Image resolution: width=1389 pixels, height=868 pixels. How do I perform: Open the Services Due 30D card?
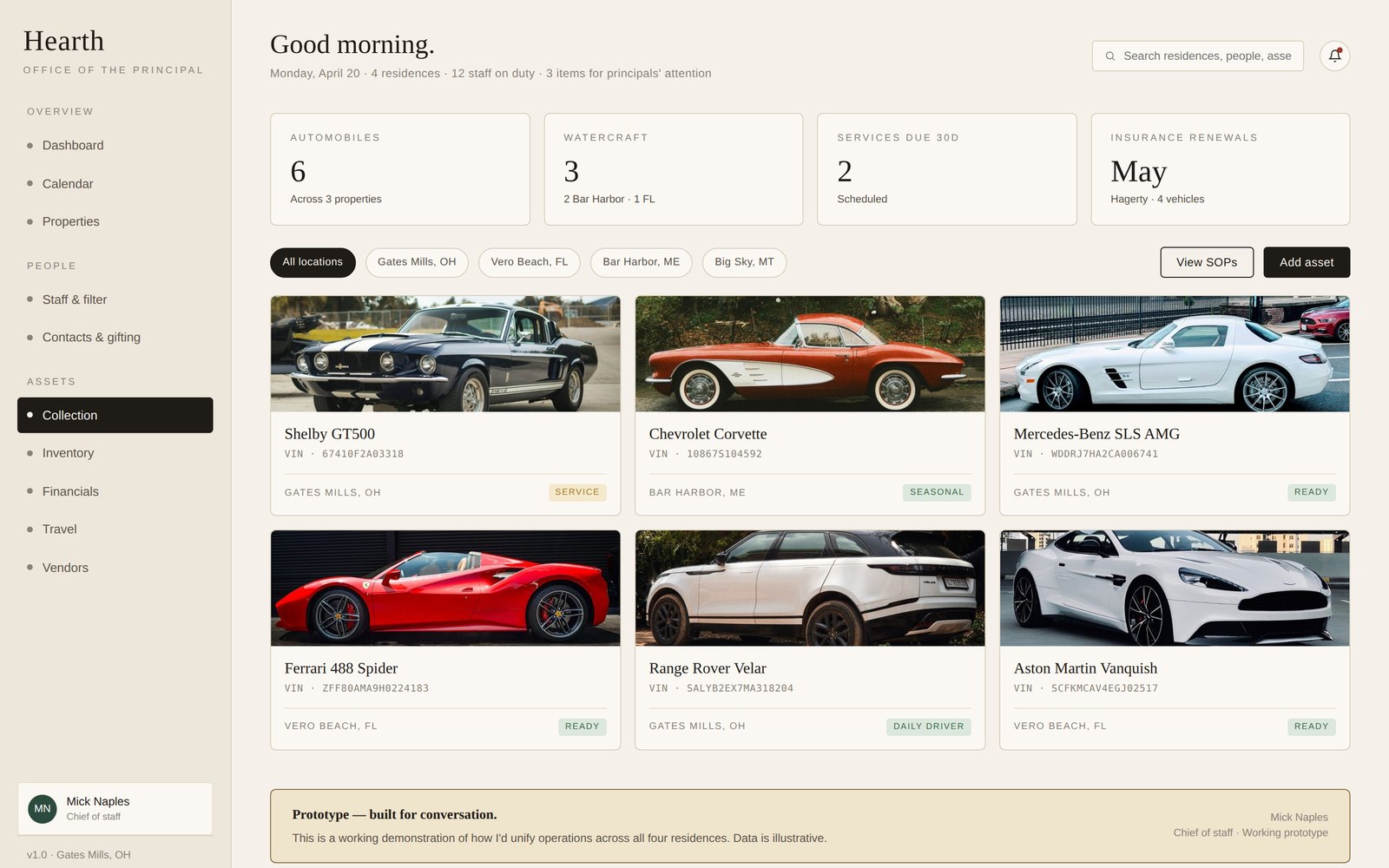coord(947,169)
